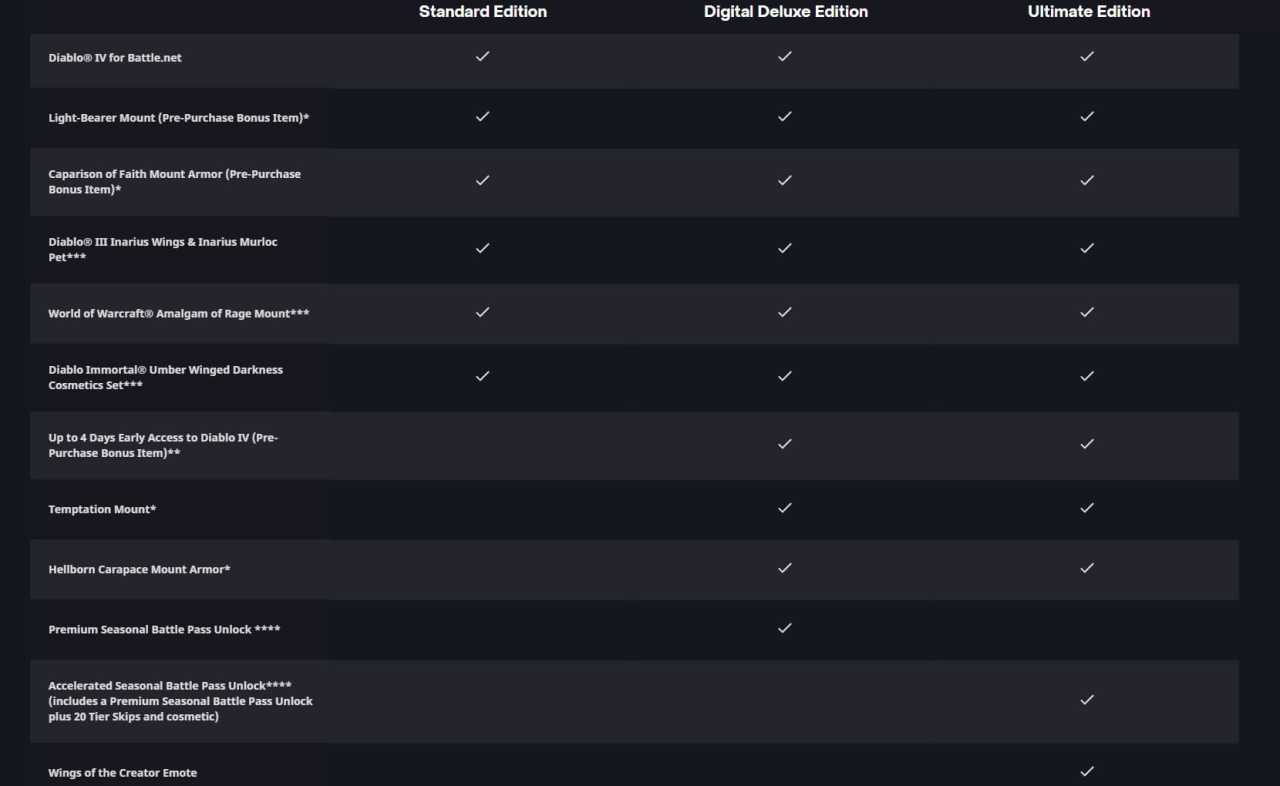The height and width of the screenshot is (786, 1280).
Task: Click Ultimate checkmark for Accelerated Battle Pass Unlock
Action: (1087, 700)
